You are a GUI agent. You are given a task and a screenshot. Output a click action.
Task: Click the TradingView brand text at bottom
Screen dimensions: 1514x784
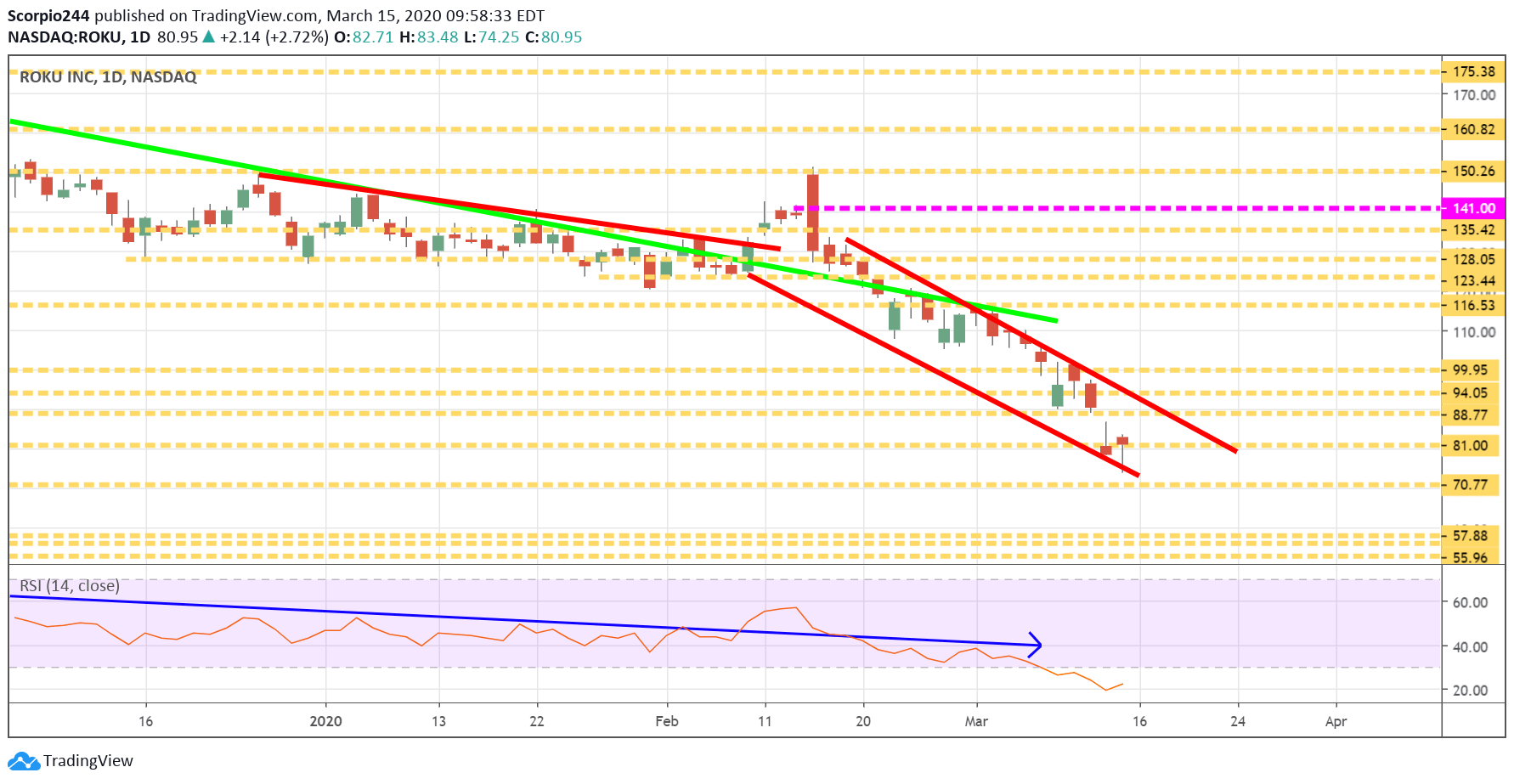pos(88,761)
